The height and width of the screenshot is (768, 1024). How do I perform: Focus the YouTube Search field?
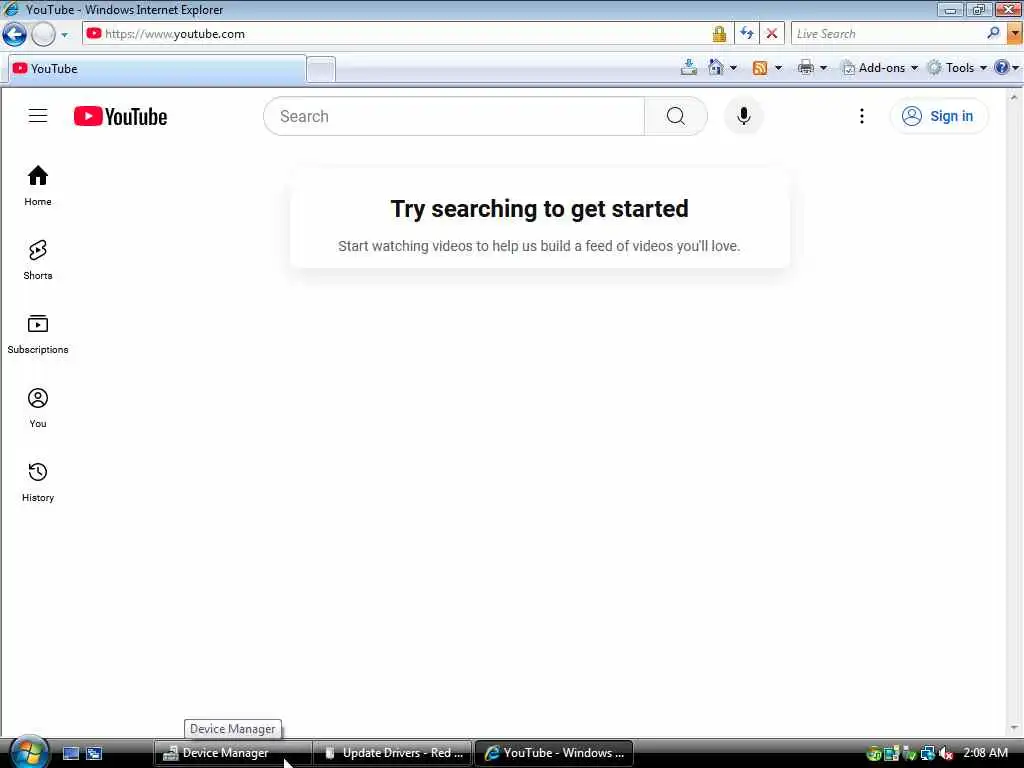[454, 116]
